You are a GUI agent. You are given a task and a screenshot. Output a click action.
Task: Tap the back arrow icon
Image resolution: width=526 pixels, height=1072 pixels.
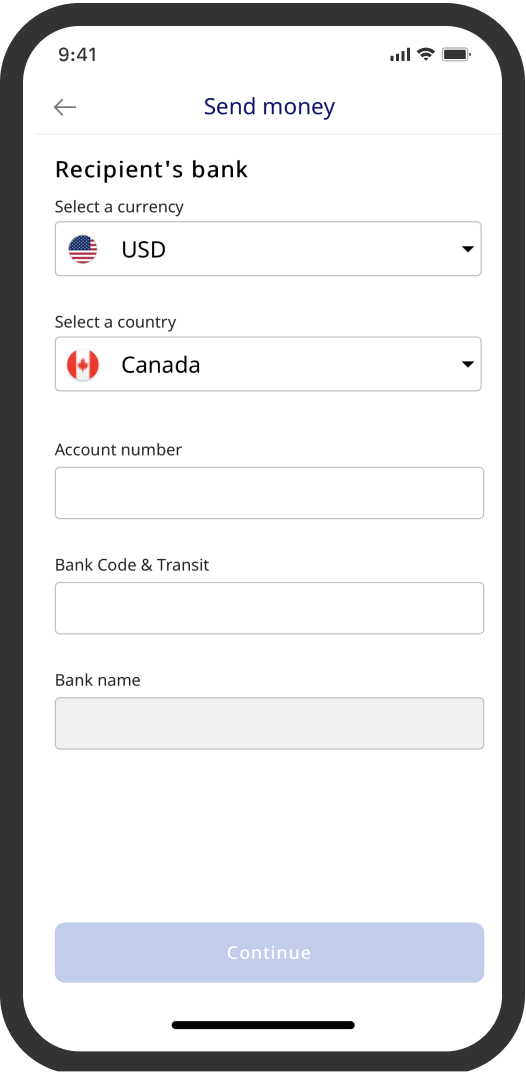pos(65,107)
